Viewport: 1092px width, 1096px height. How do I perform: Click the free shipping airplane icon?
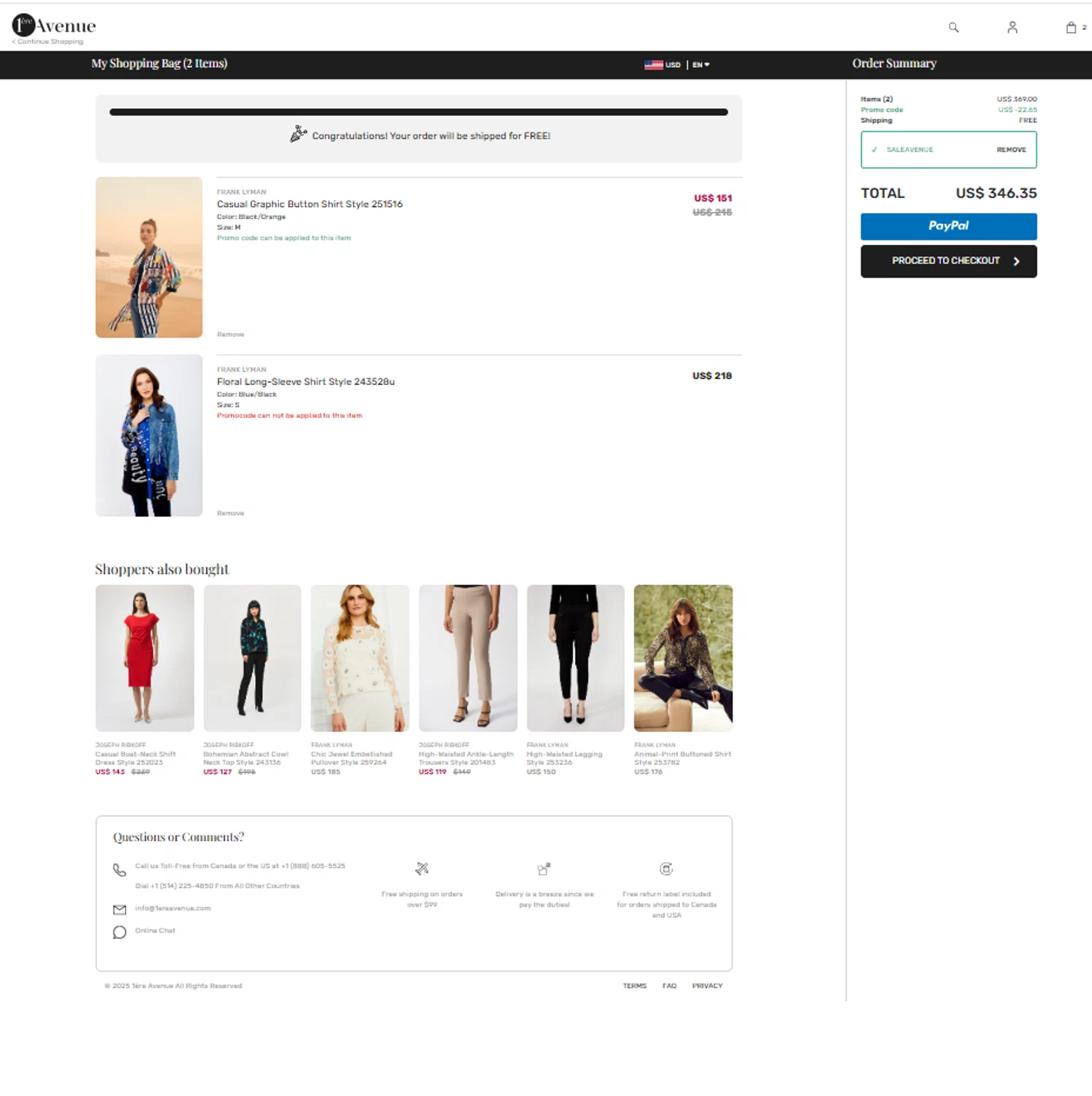click(x=421, y=868)
